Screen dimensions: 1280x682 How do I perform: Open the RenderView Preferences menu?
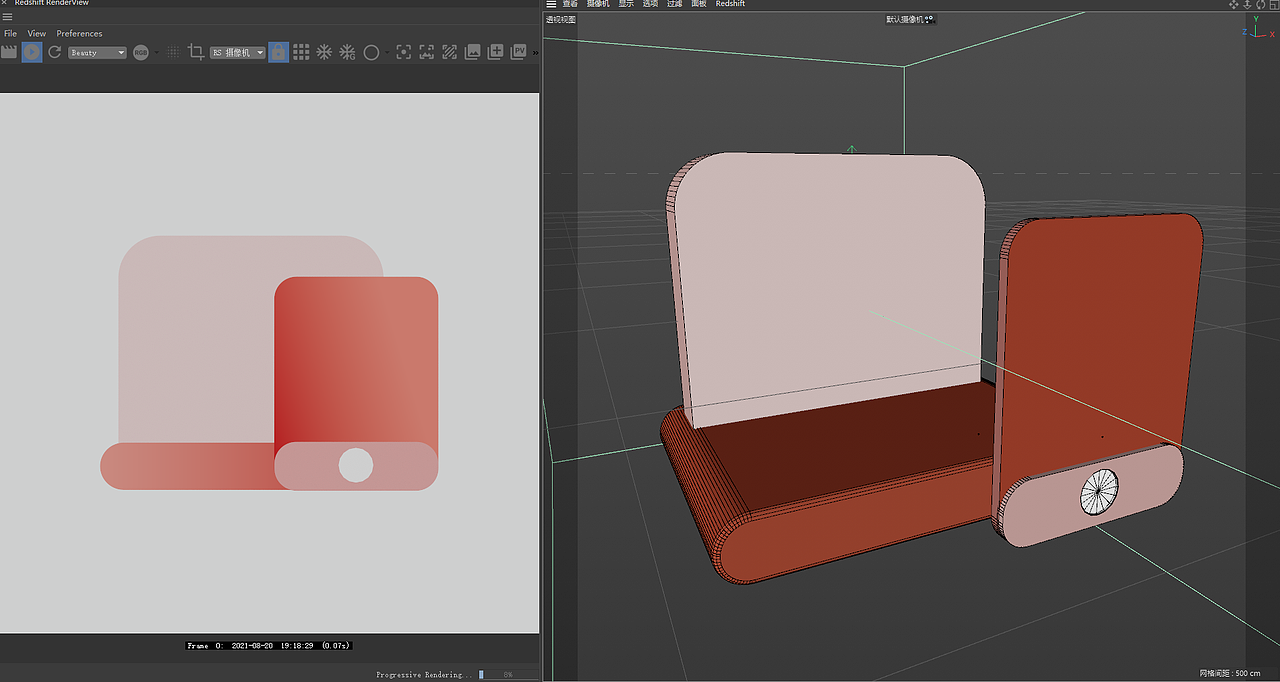coord(79,33)
